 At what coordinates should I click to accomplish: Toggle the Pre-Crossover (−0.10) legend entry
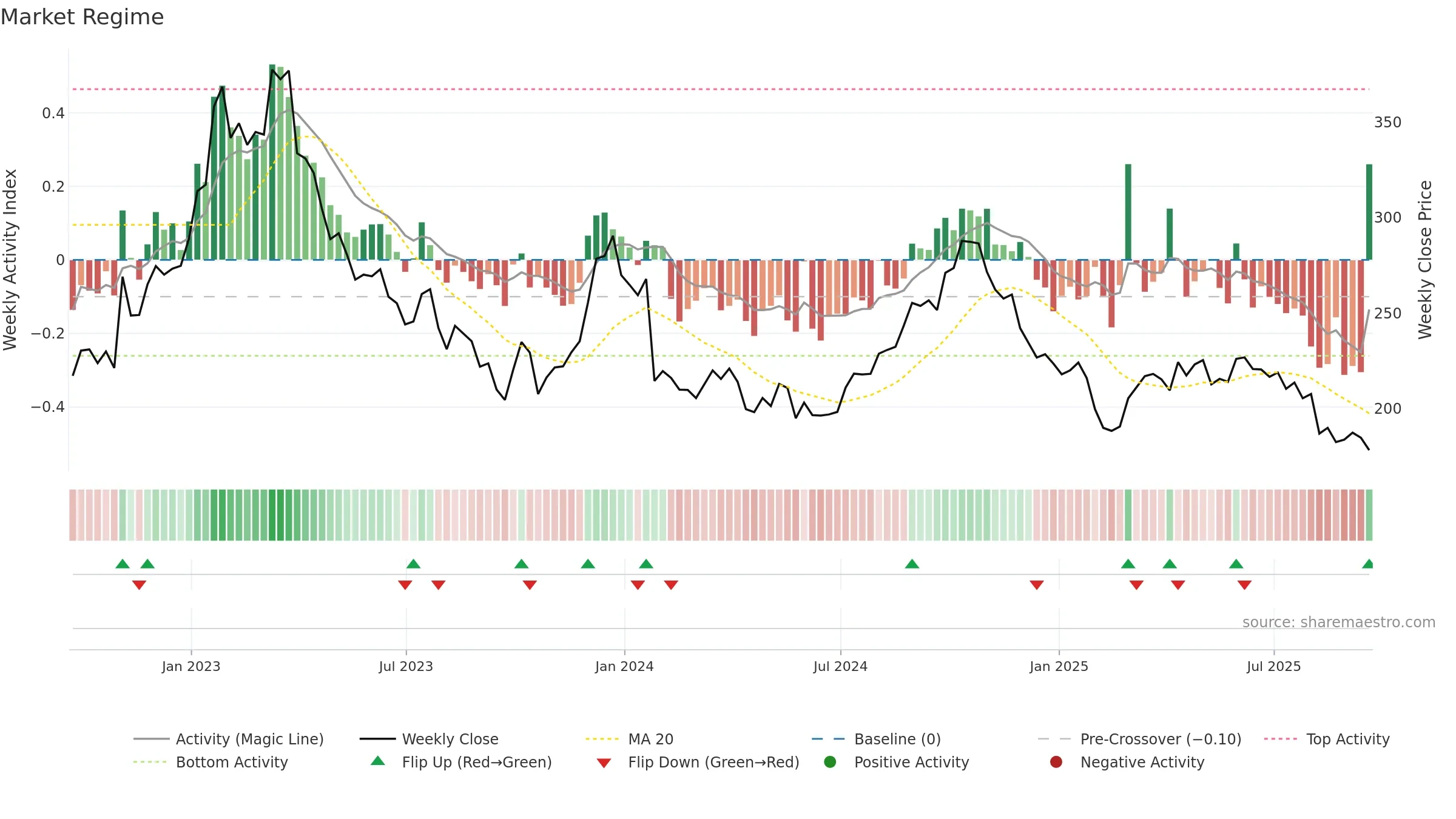[x=1139, y=739]
